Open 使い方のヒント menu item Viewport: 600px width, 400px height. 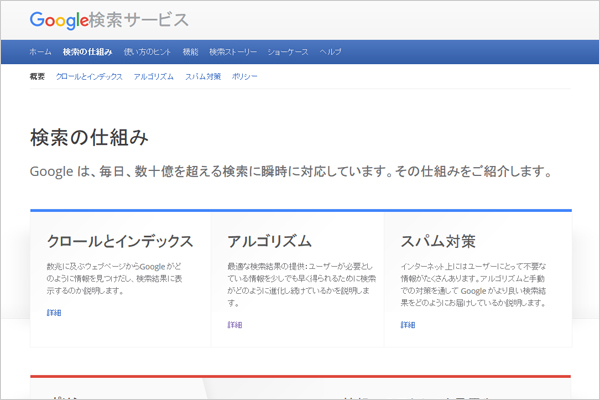pos(147,52)
